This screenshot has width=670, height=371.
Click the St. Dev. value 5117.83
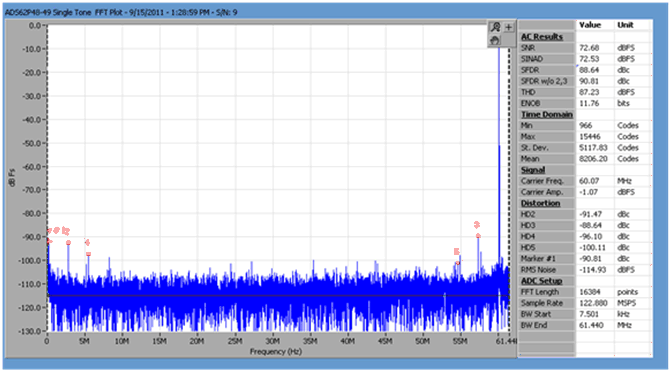coord(593,148)
